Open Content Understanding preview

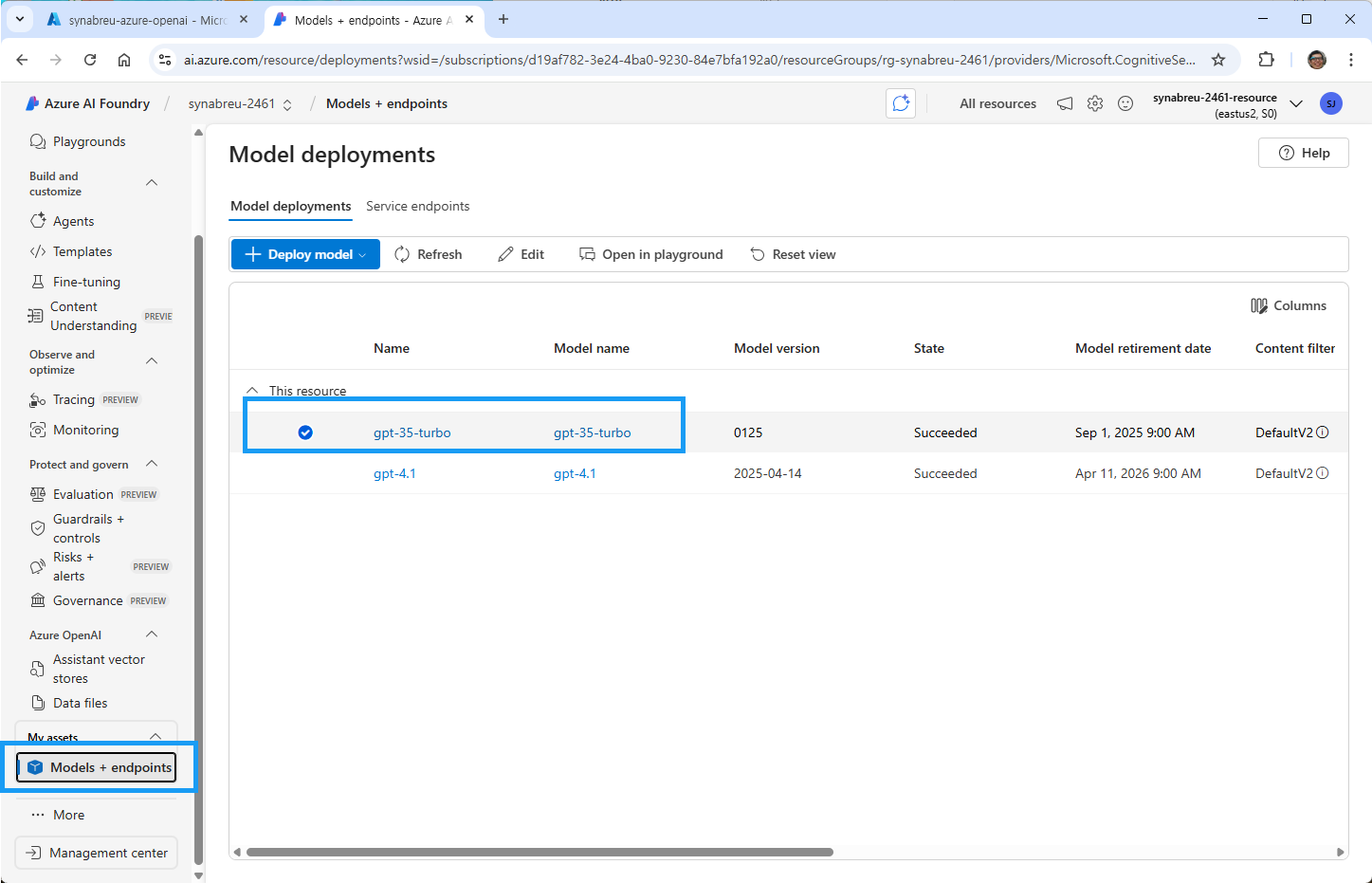point(101,316)
